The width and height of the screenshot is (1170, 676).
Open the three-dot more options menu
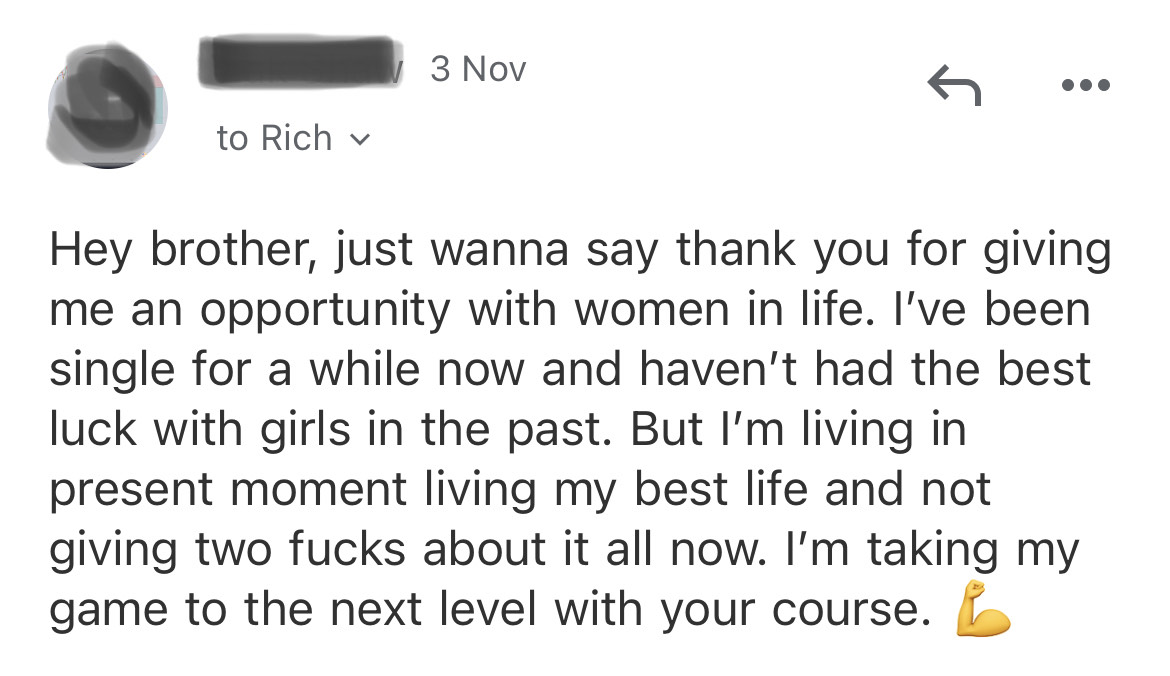point(1086,85)
